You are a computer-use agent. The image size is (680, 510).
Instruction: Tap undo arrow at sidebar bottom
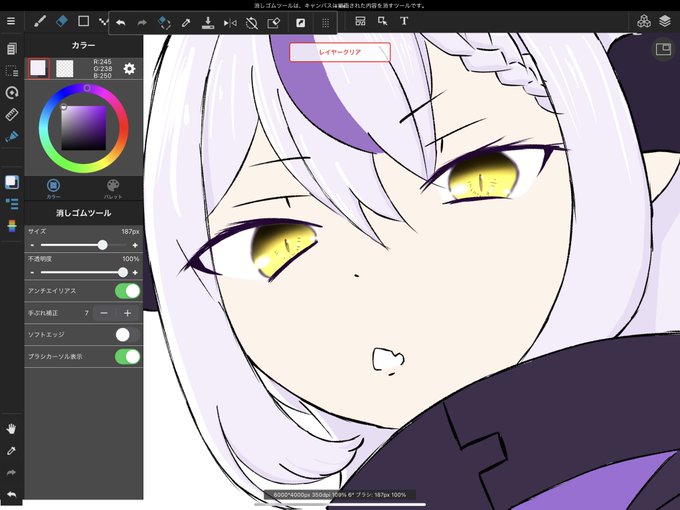pos(11,494)
